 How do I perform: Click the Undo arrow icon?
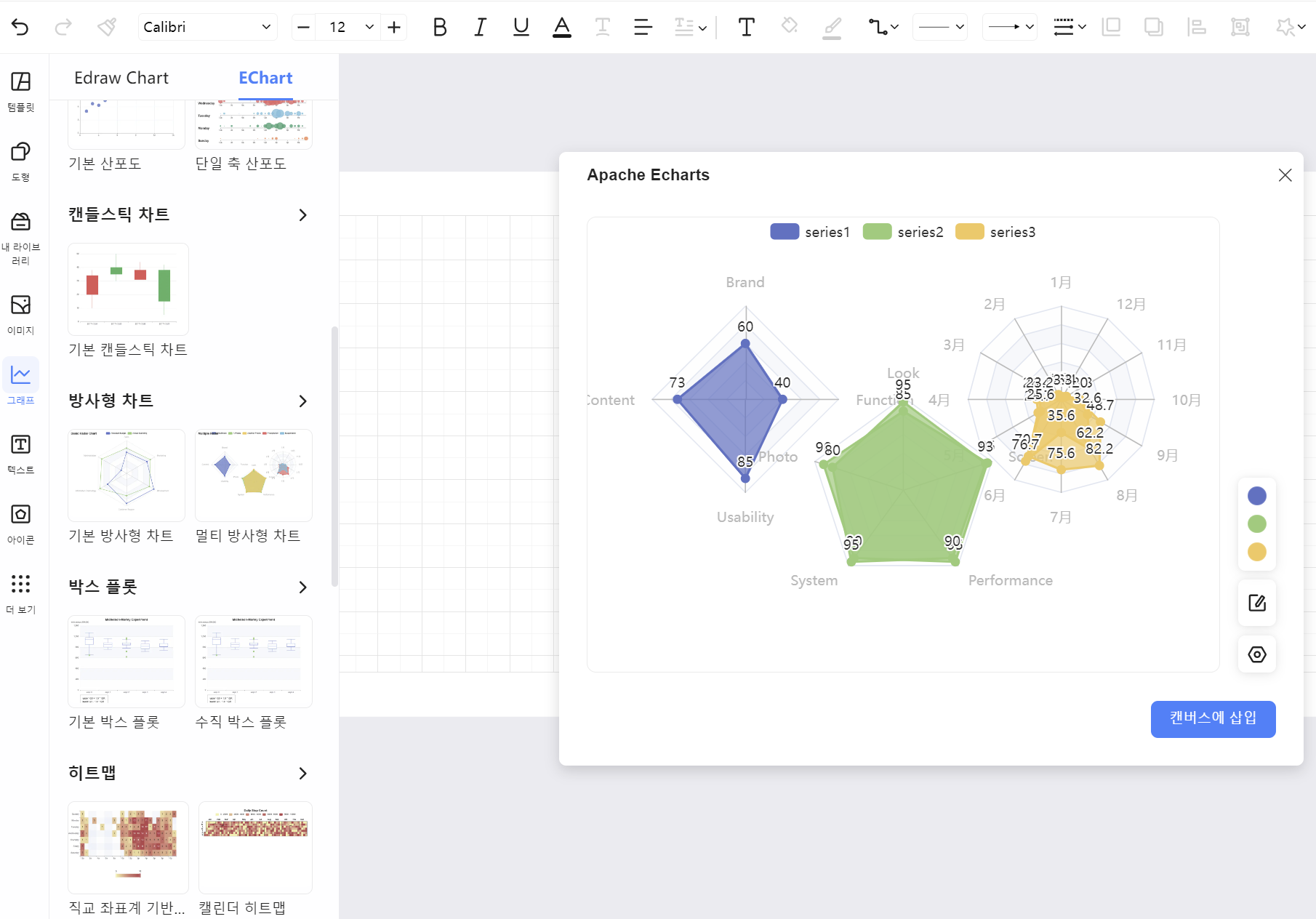20,27
